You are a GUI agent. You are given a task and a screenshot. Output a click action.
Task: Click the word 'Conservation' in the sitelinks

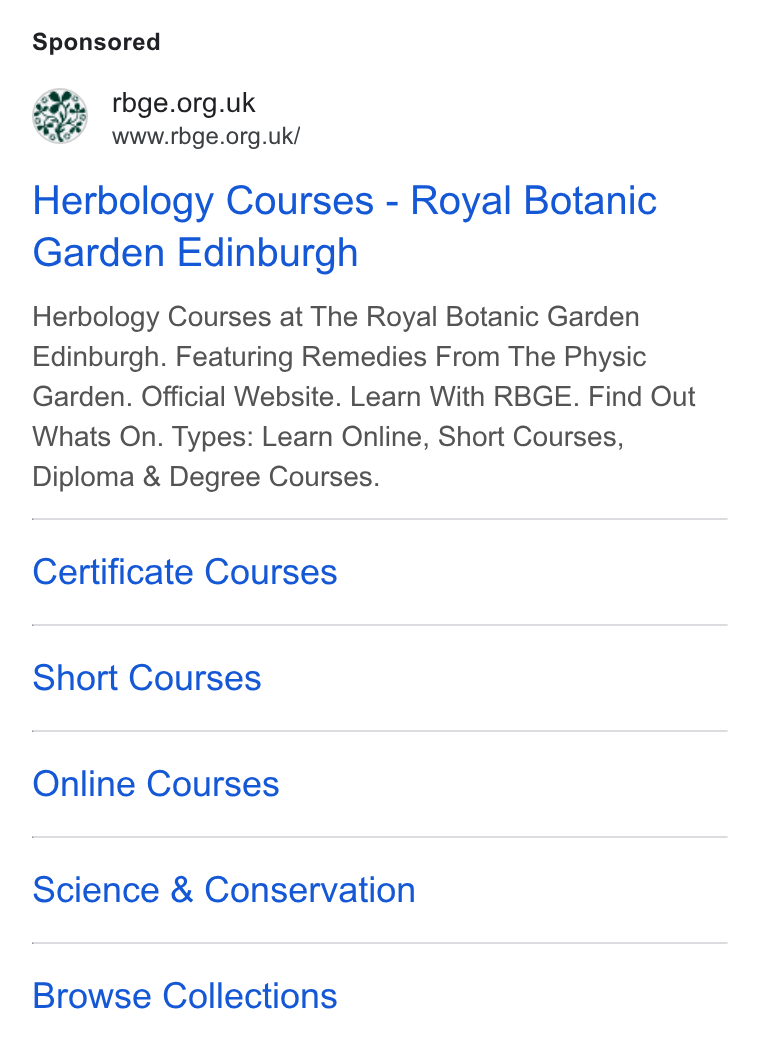point(309,890)
